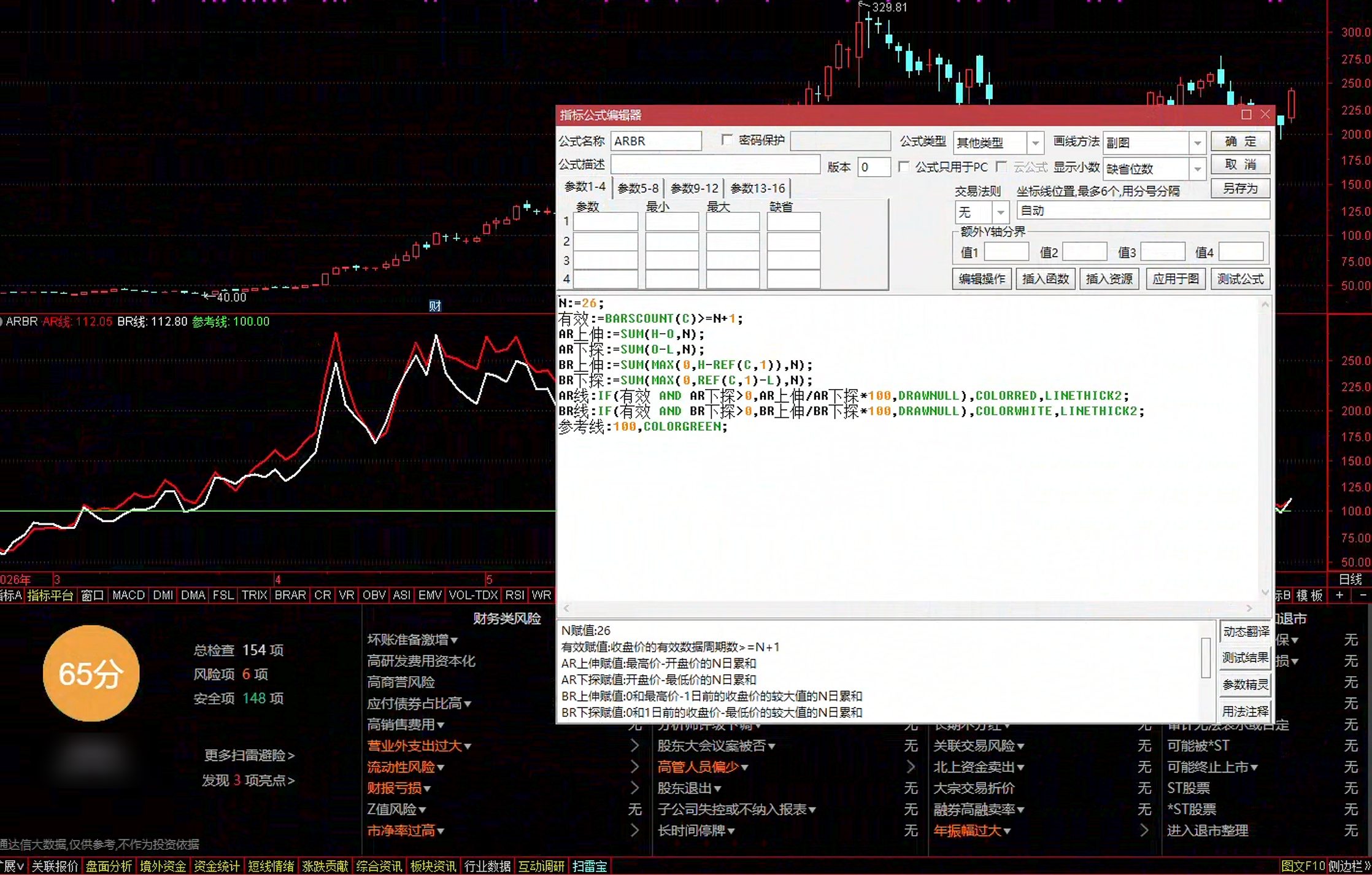Image resolution: width=1372 pixels, height=875 pixels.
Task: Click the + button beside the 模板 tab
Action: click(x=1339, y=595)
